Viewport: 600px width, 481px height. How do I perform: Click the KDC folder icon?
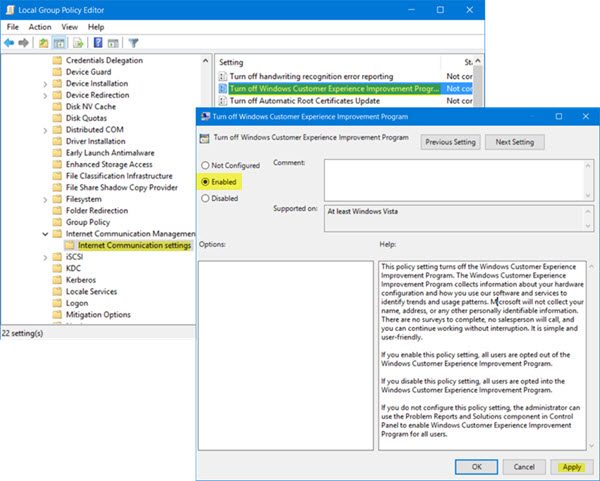(57, 268)
